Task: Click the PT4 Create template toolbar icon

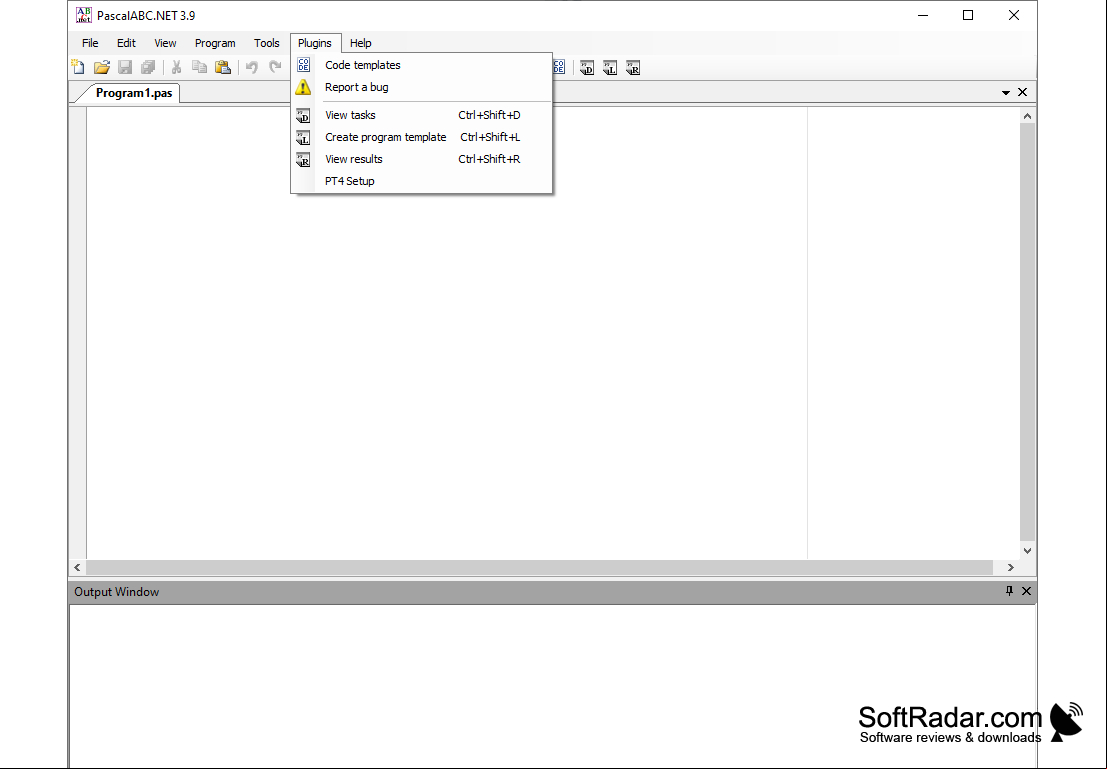Action: (610, 68)
